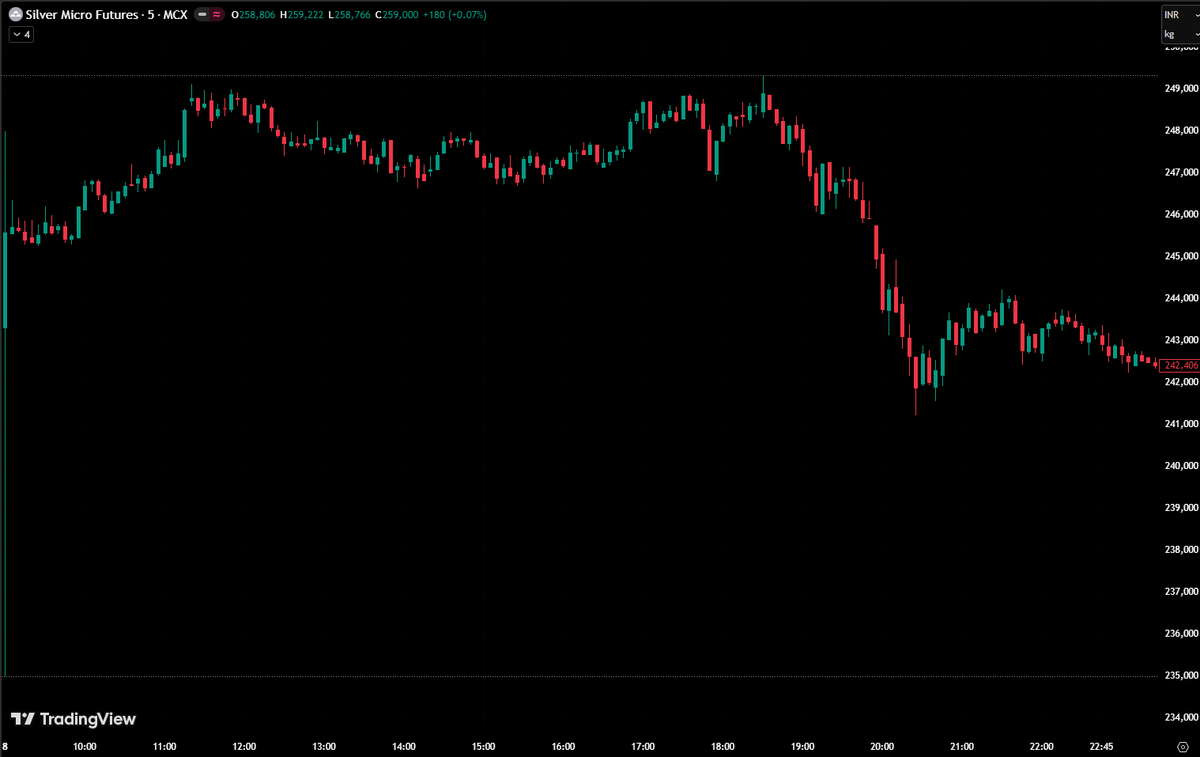1200x757 pixels.
Task: Click the silver symbol logo icon
Action: pyautogui.click(x=16, y=15)
